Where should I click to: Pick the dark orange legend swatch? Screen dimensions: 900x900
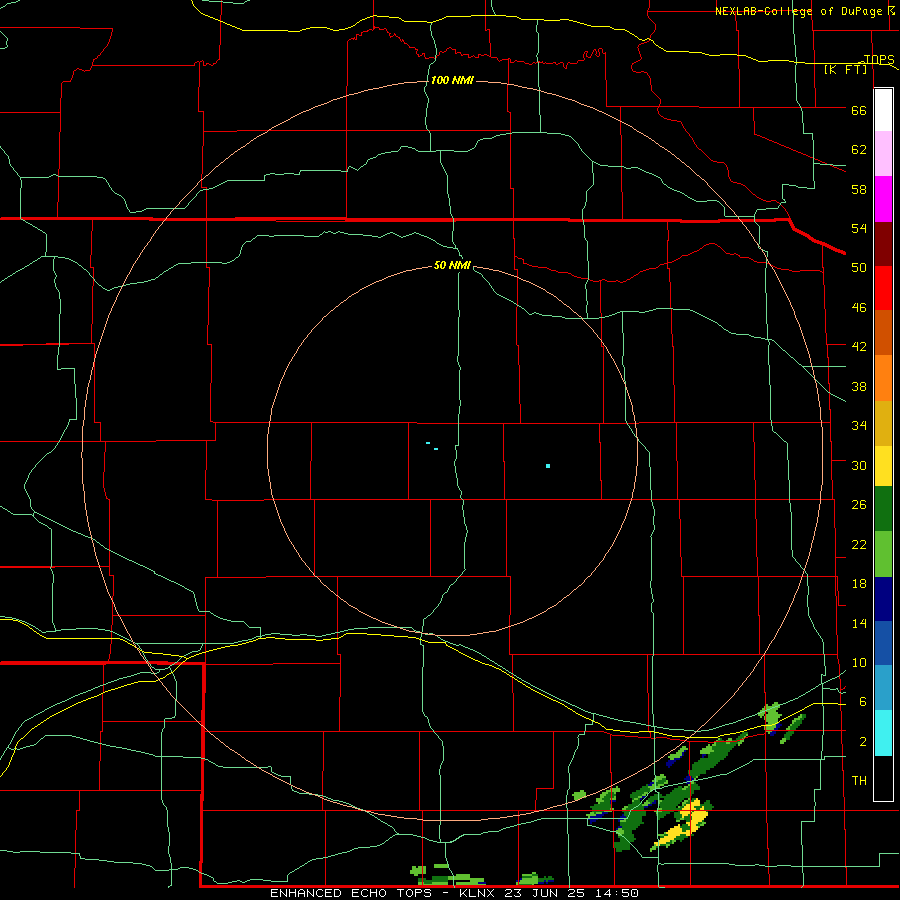883,332
